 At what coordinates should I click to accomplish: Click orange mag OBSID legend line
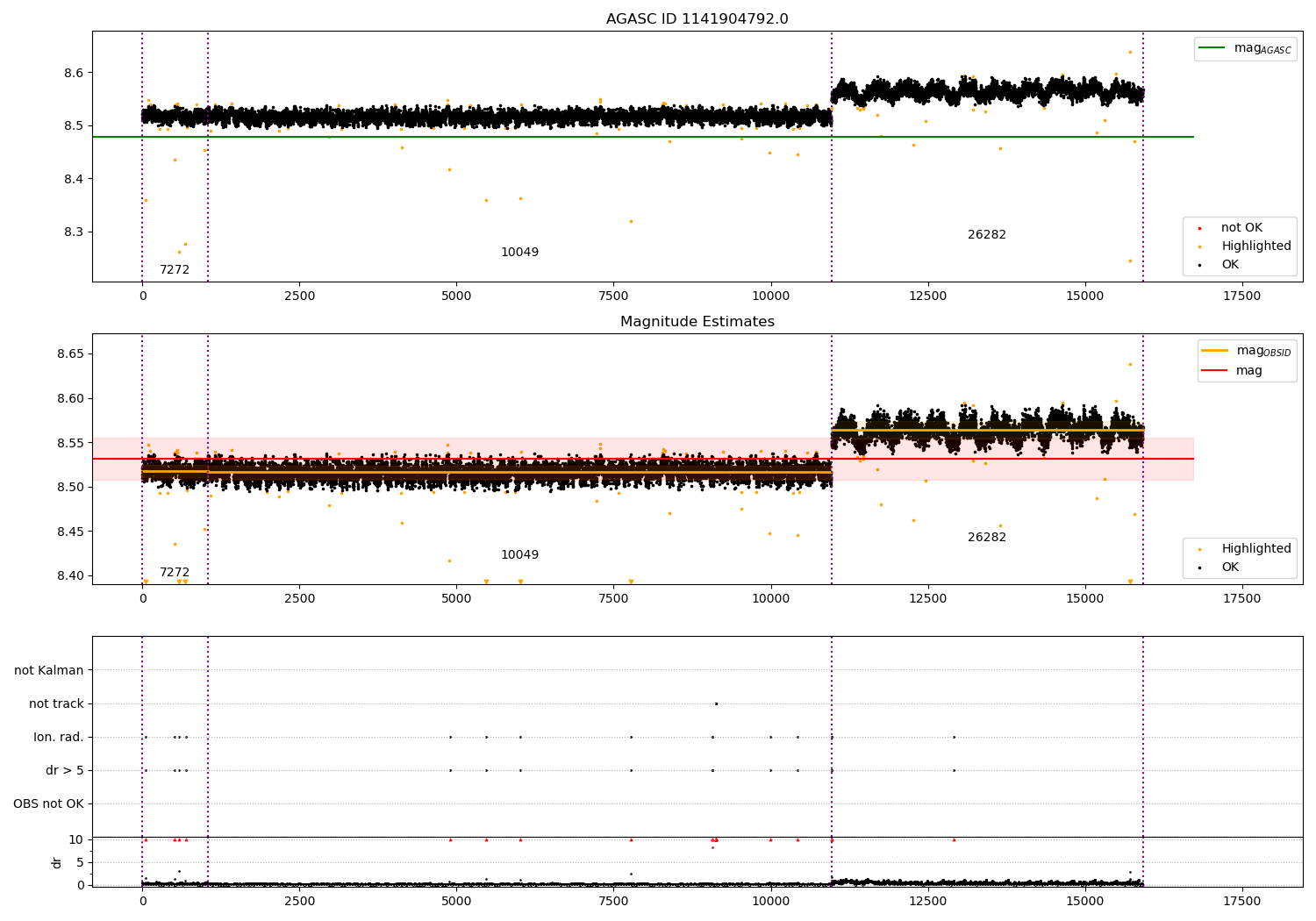(1215, 351)
